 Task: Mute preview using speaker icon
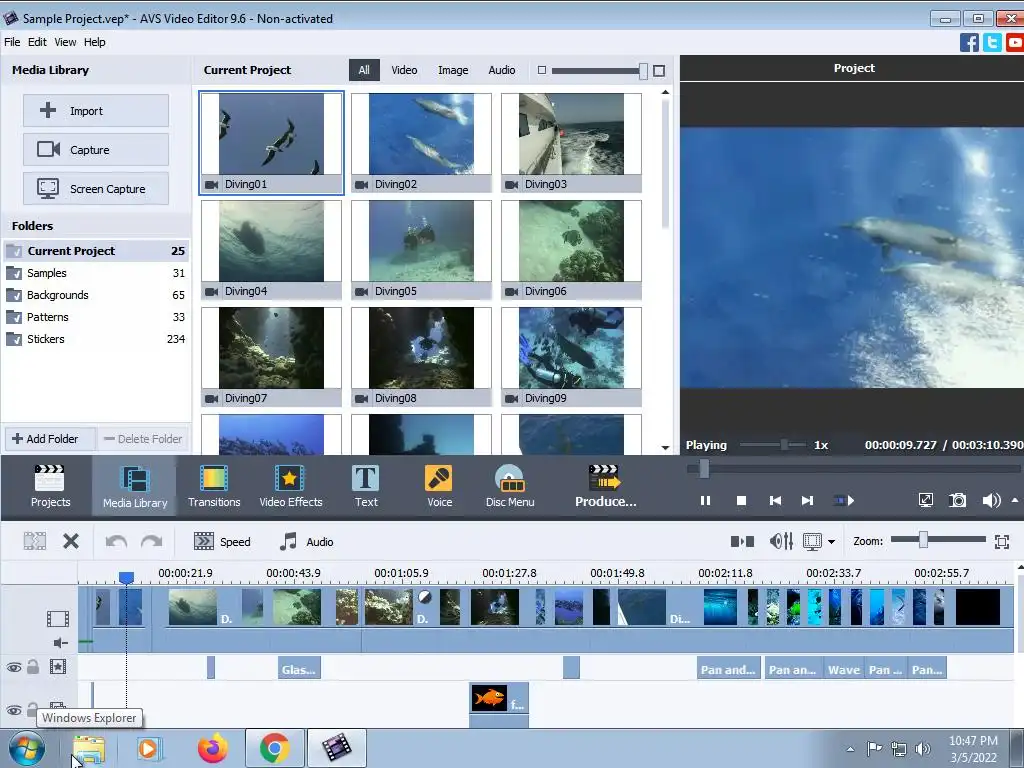pos(991,501)
